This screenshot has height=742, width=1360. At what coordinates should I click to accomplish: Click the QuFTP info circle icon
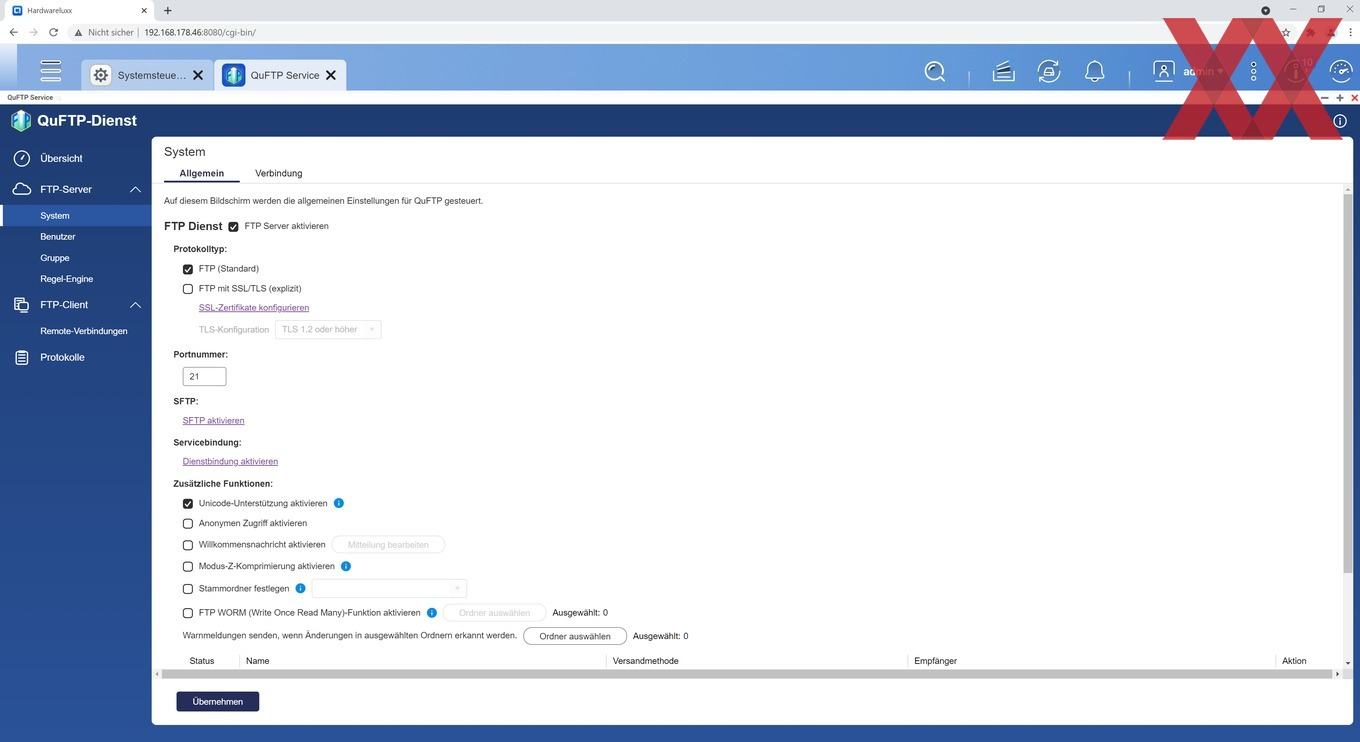(1340, 121)
